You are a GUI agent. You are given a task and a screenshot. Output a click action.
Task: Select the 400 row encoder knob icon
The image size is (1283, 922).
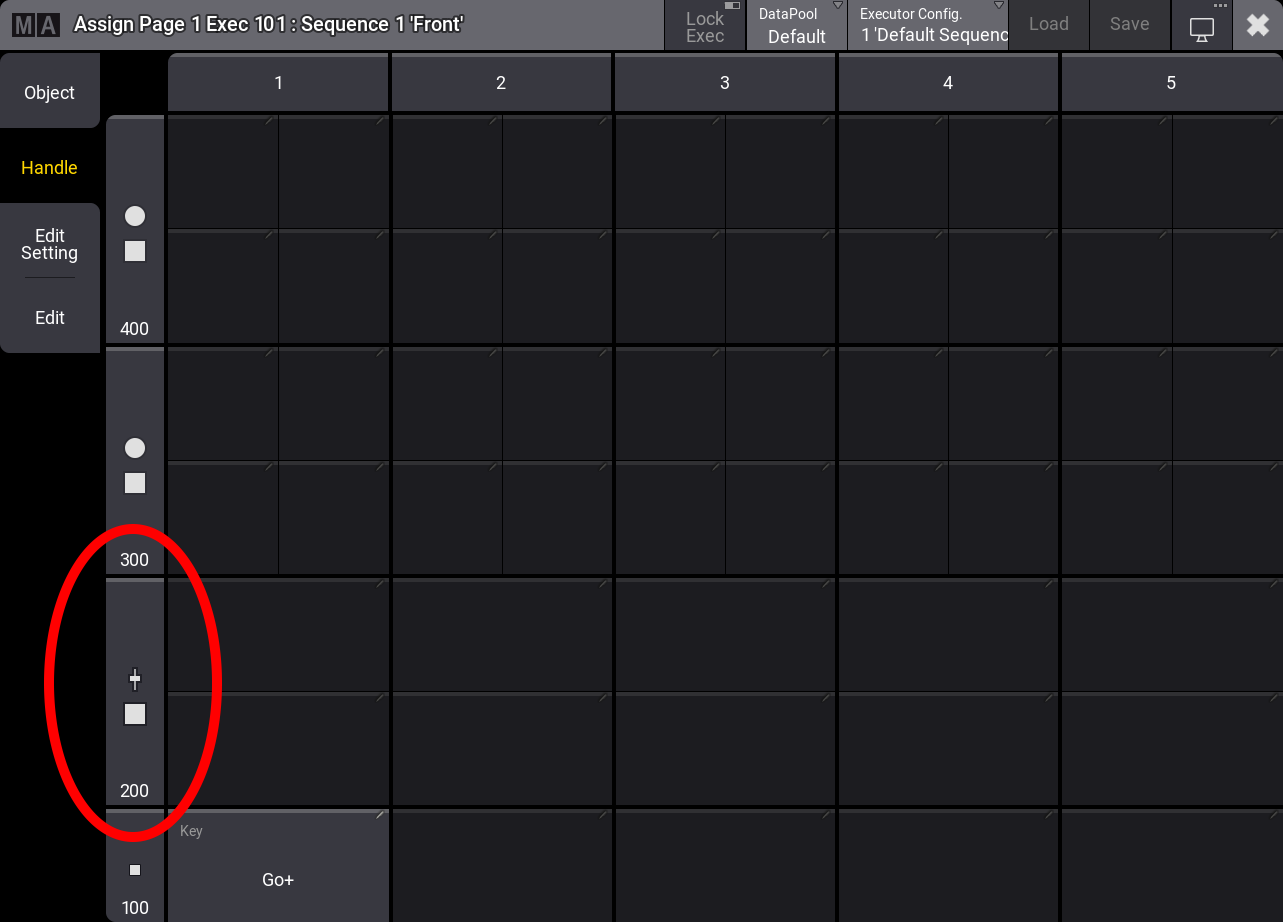[135, 216]
